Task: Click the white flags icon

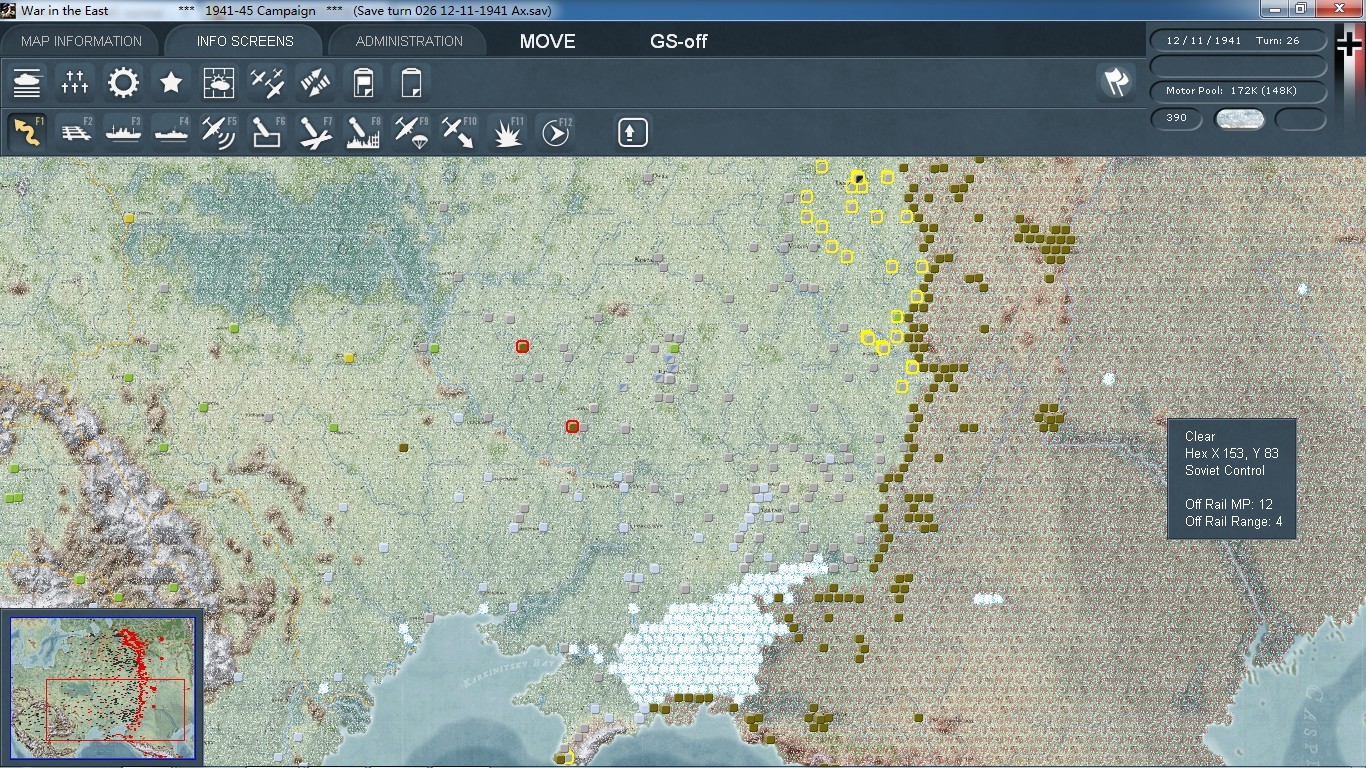Action: point(1116,82)
